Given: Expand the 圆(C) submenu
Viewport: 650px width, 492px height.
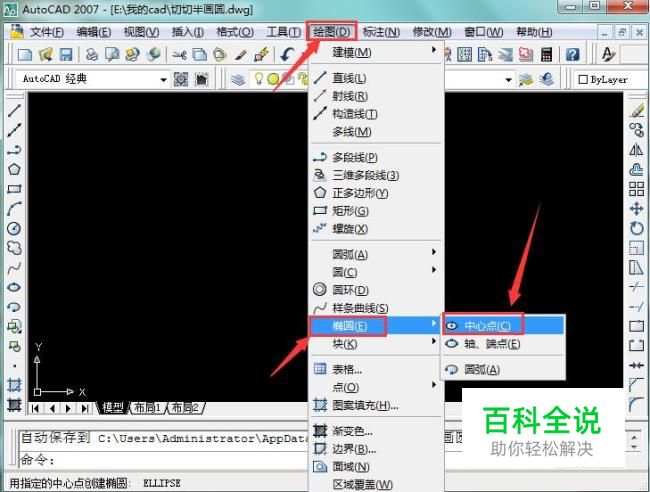Looking at the screenshot, I should [x=375, y=272].
